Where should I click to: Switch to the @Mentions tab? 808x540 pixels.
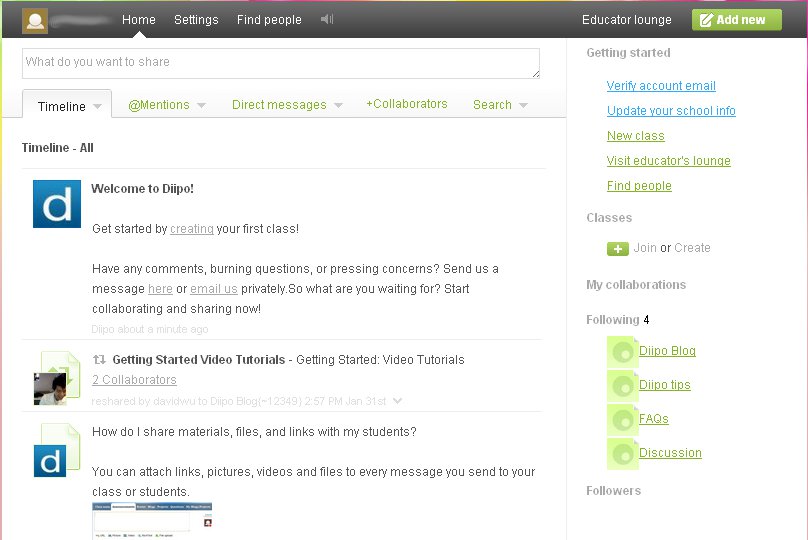[159, 105]
